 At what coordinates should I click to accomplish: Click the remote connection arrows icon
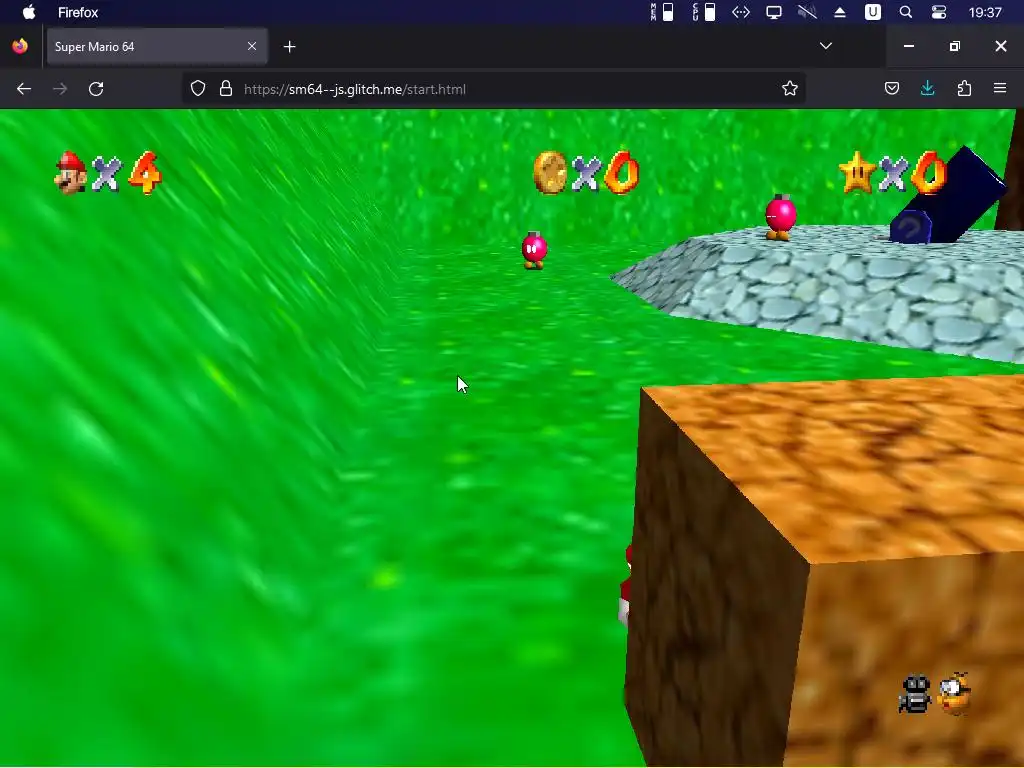click(x=741, y=12)
